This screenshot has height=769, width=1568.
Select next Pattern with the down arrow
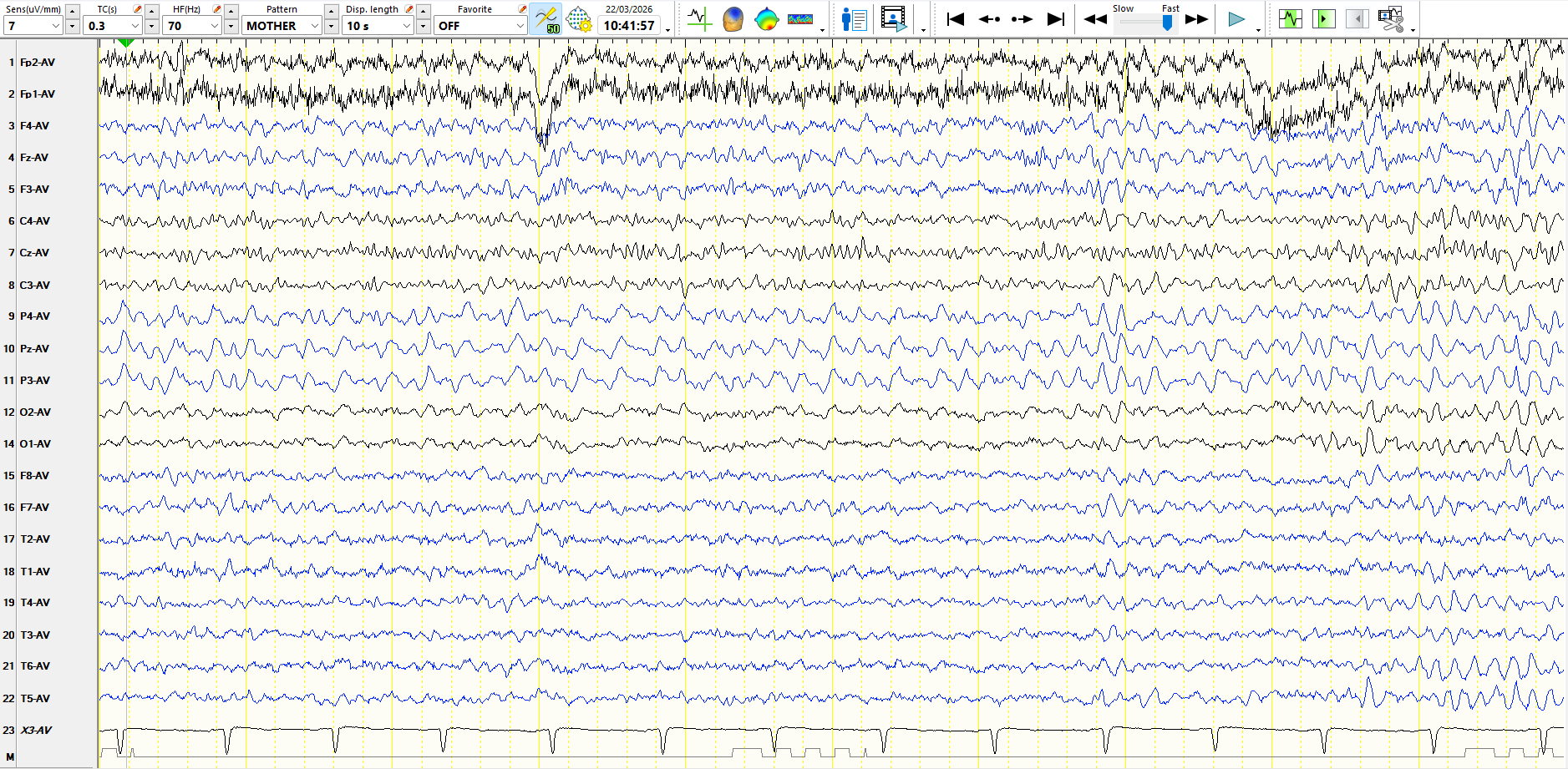332,27
